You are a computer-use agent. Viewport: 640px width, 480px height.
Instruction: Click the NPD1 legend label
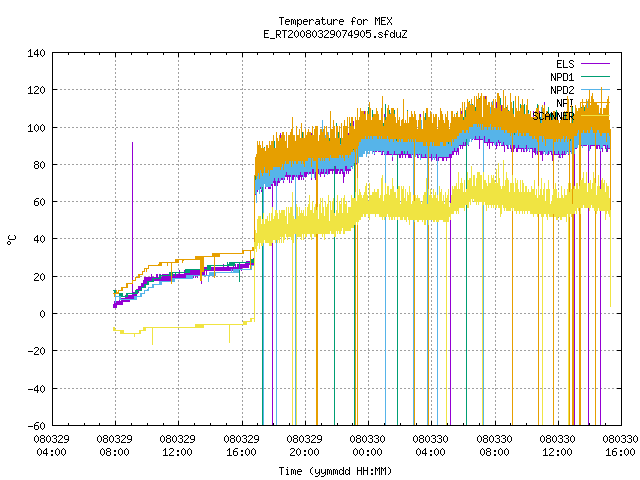pos(562,77)
